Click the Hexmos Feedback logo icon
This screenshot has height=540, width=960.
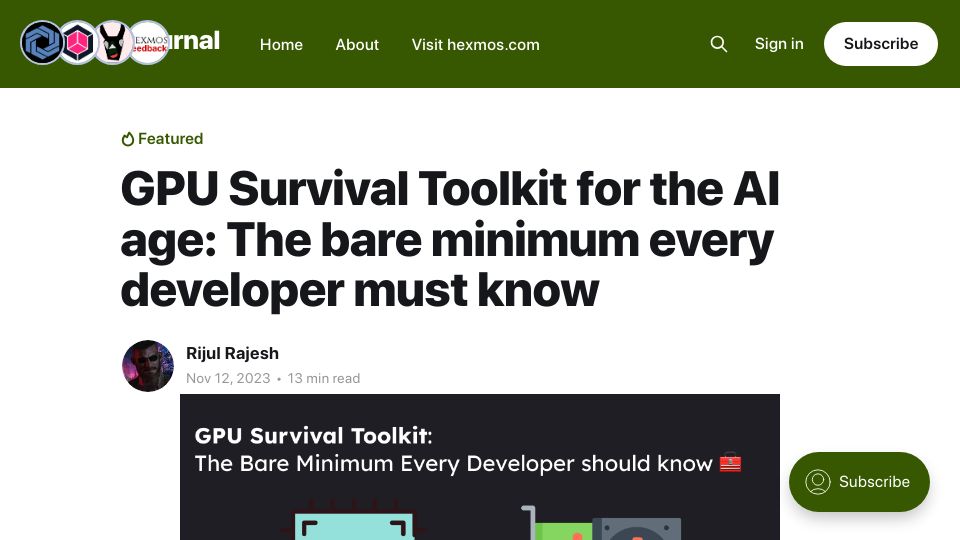[x=149, y=43]
